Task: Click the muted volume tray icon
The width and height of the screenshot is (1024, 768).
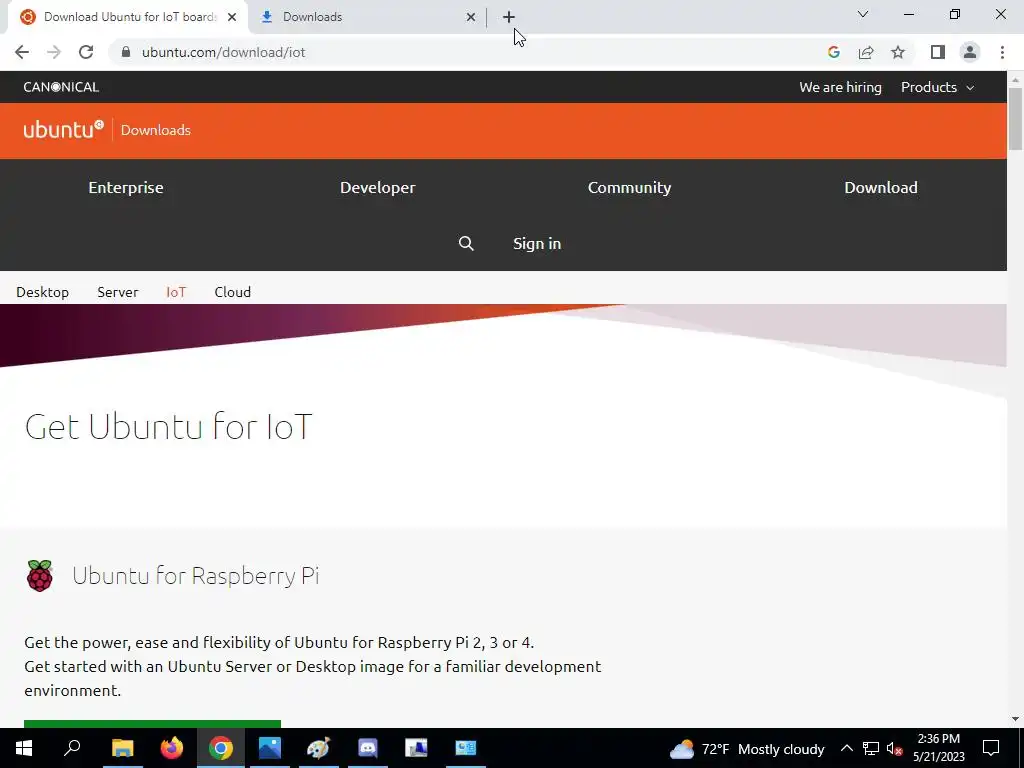Action: click(894, 748)
